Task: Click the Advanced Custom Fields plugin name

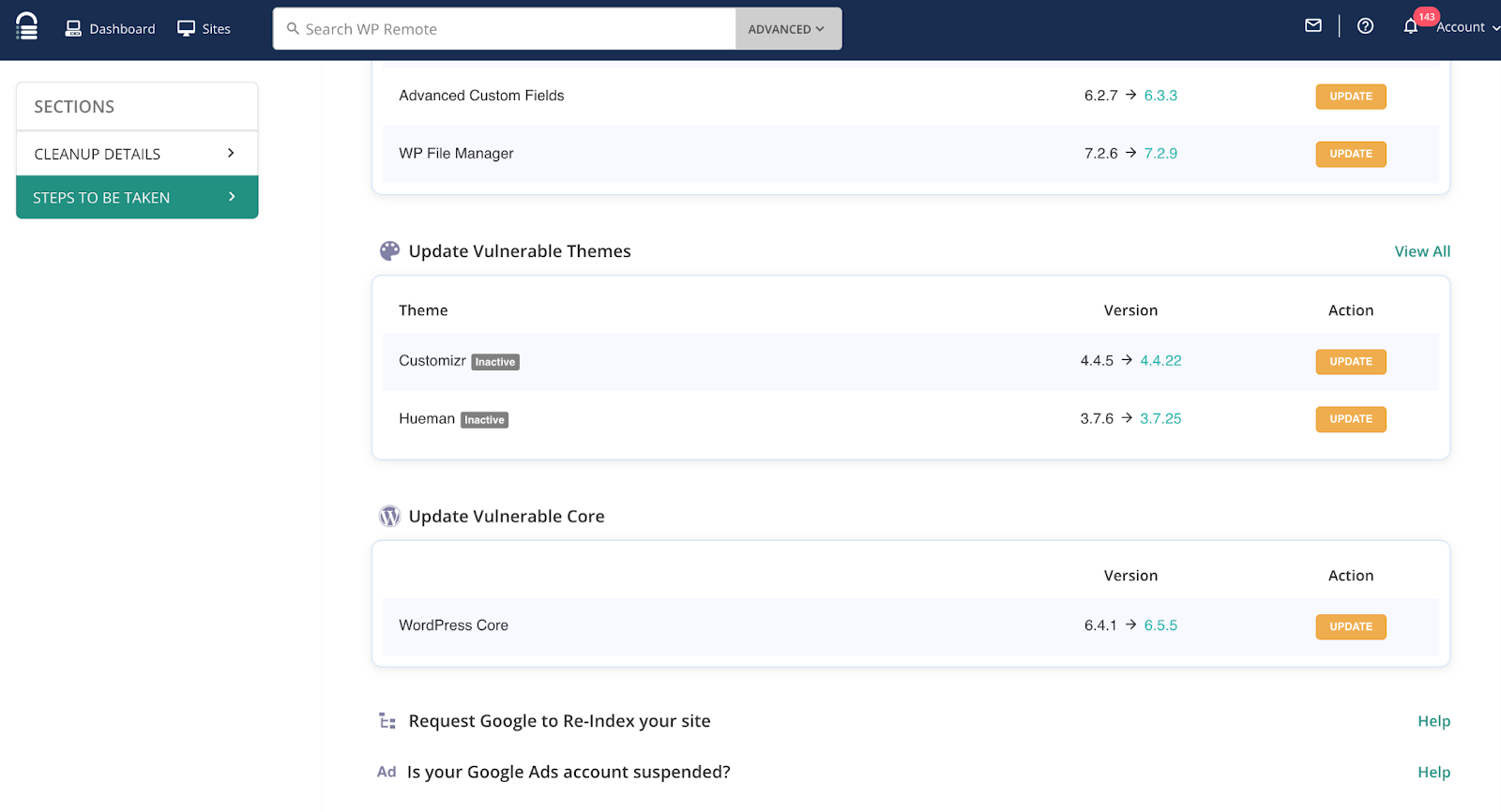Action: pyautogui.click(x=481, y=96)
